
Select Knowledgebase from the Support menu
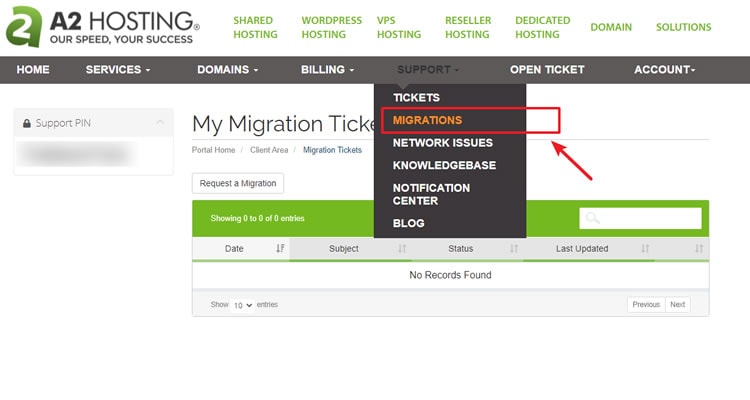(x=444, y=165)
